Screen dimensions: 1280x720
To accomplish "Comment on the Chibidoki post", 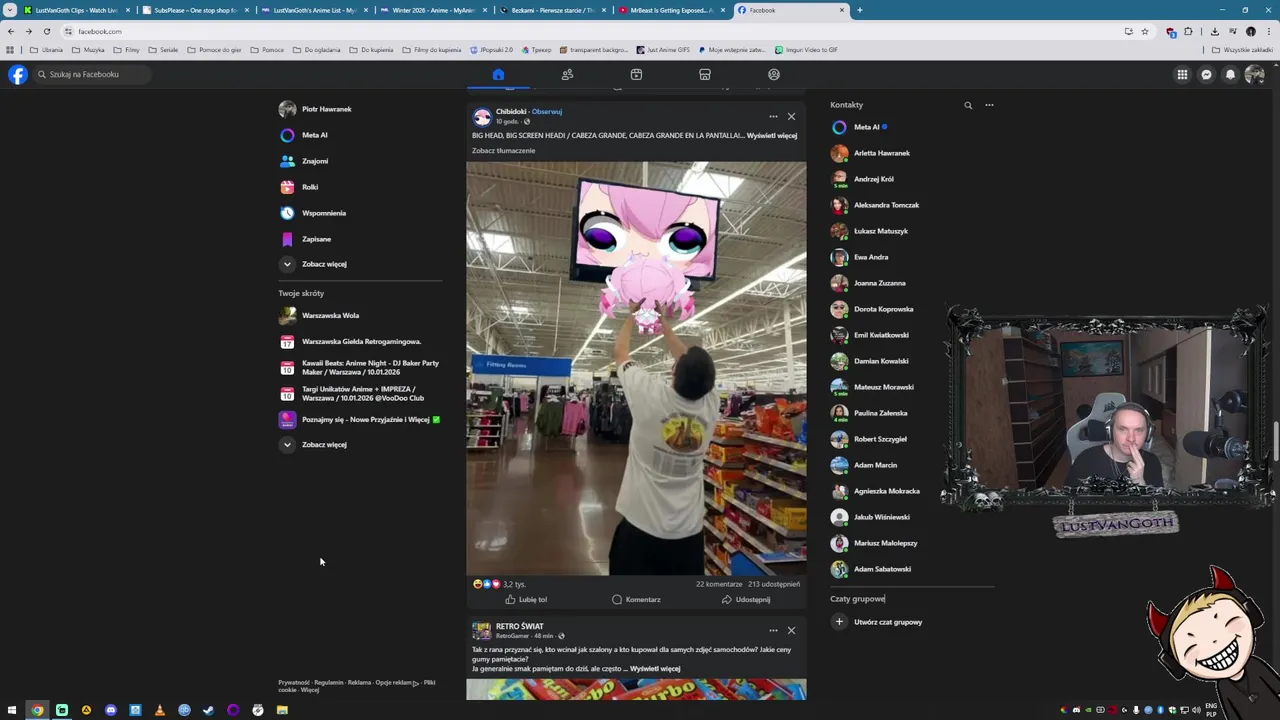I will (636, 599).
